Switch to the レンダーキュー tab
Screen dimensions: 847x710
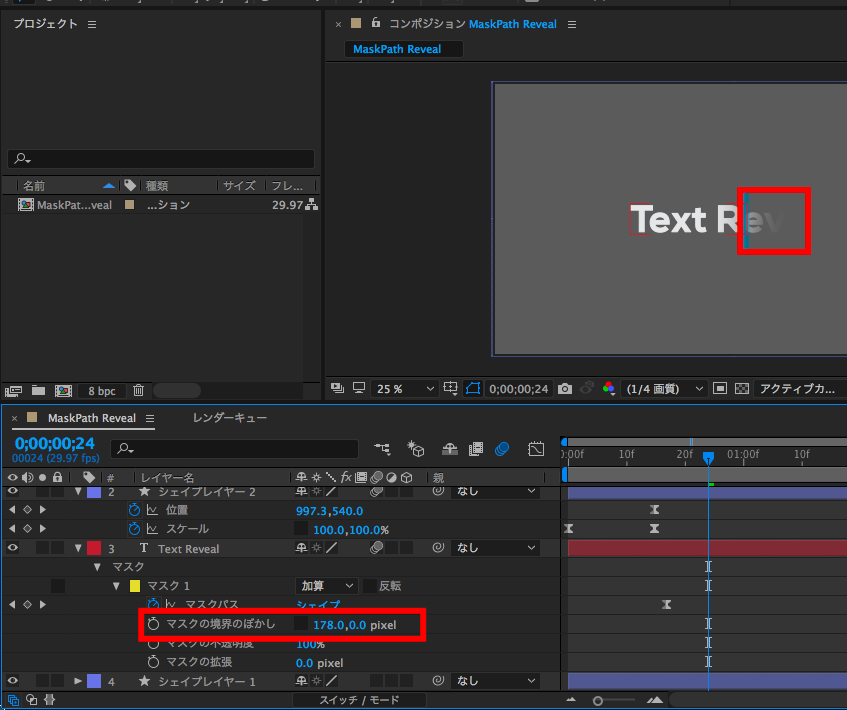coord(230,418)
